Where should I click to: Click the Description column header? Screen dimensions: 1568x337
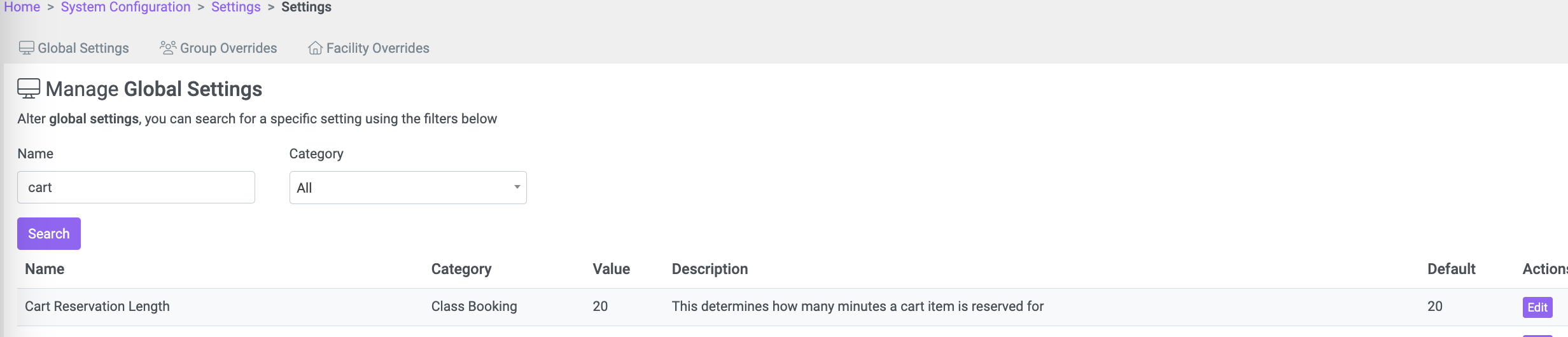tap(710, 269)
